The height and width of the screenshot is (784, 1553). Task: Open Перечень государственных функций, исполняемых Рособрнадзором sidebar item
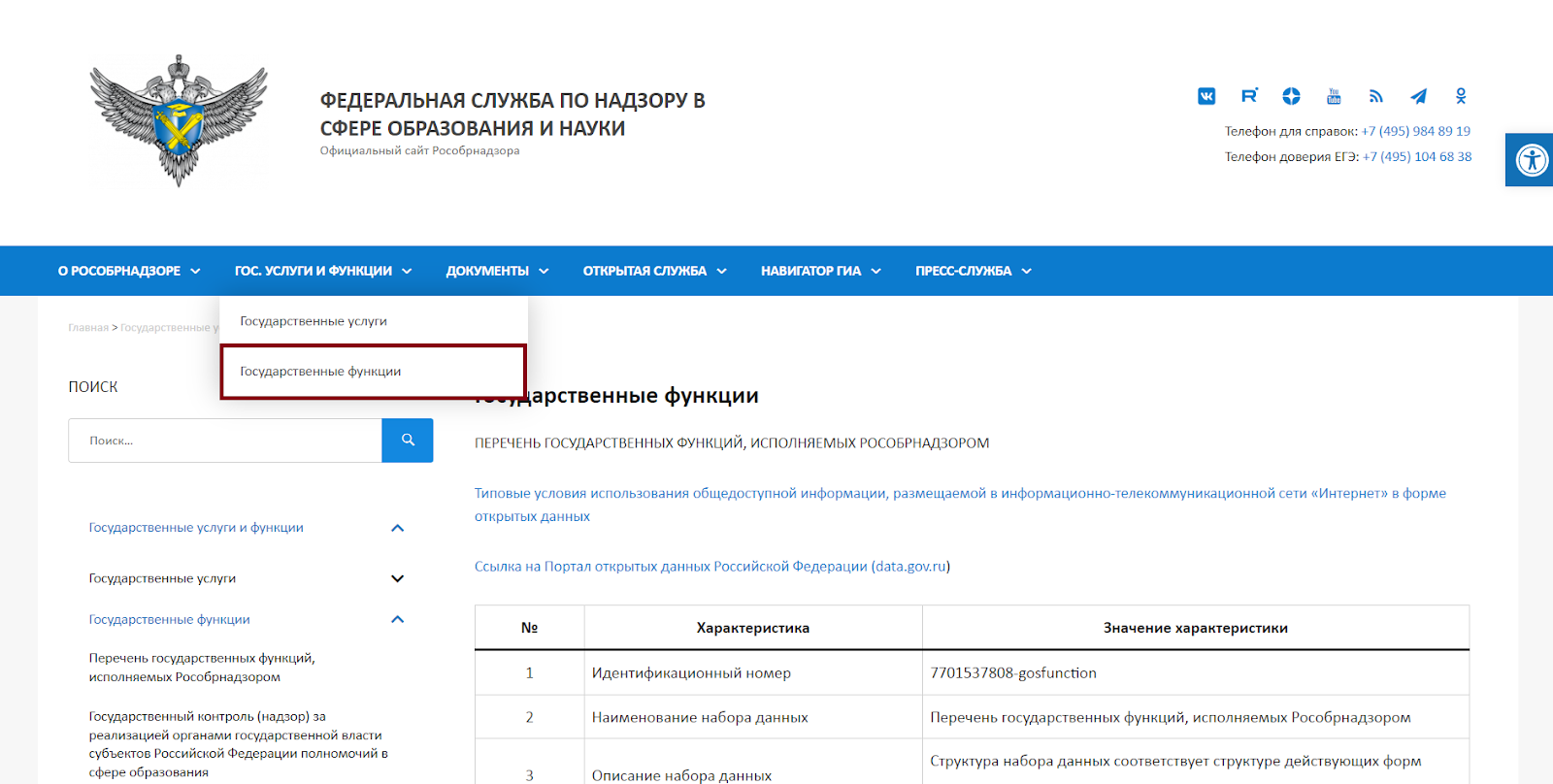coord(202,668)
